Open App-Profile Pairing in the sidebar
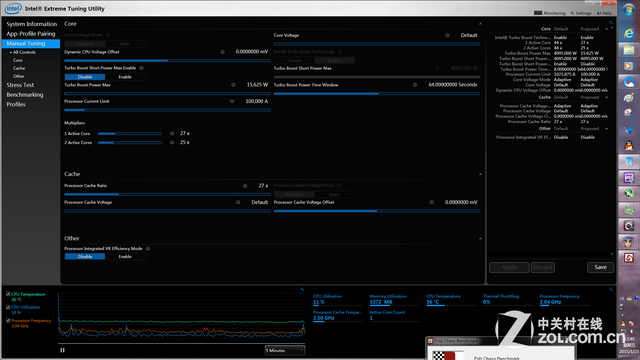This screenshot has width=640, height=360. [31, 34]
